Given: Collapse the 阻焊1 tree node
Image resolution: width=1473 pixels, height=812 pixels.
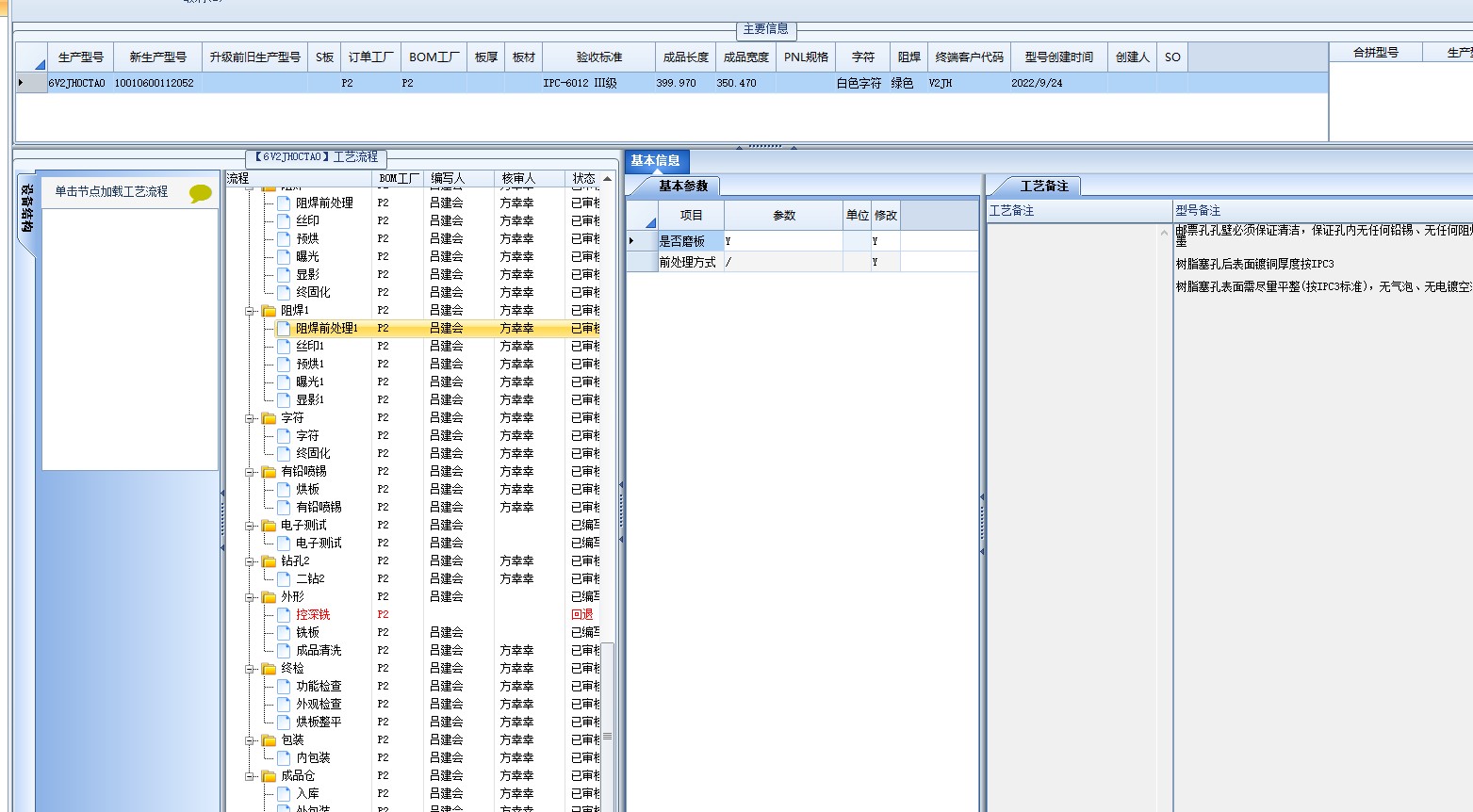Looking at the screenshot, I should click(x=251, y=311).
